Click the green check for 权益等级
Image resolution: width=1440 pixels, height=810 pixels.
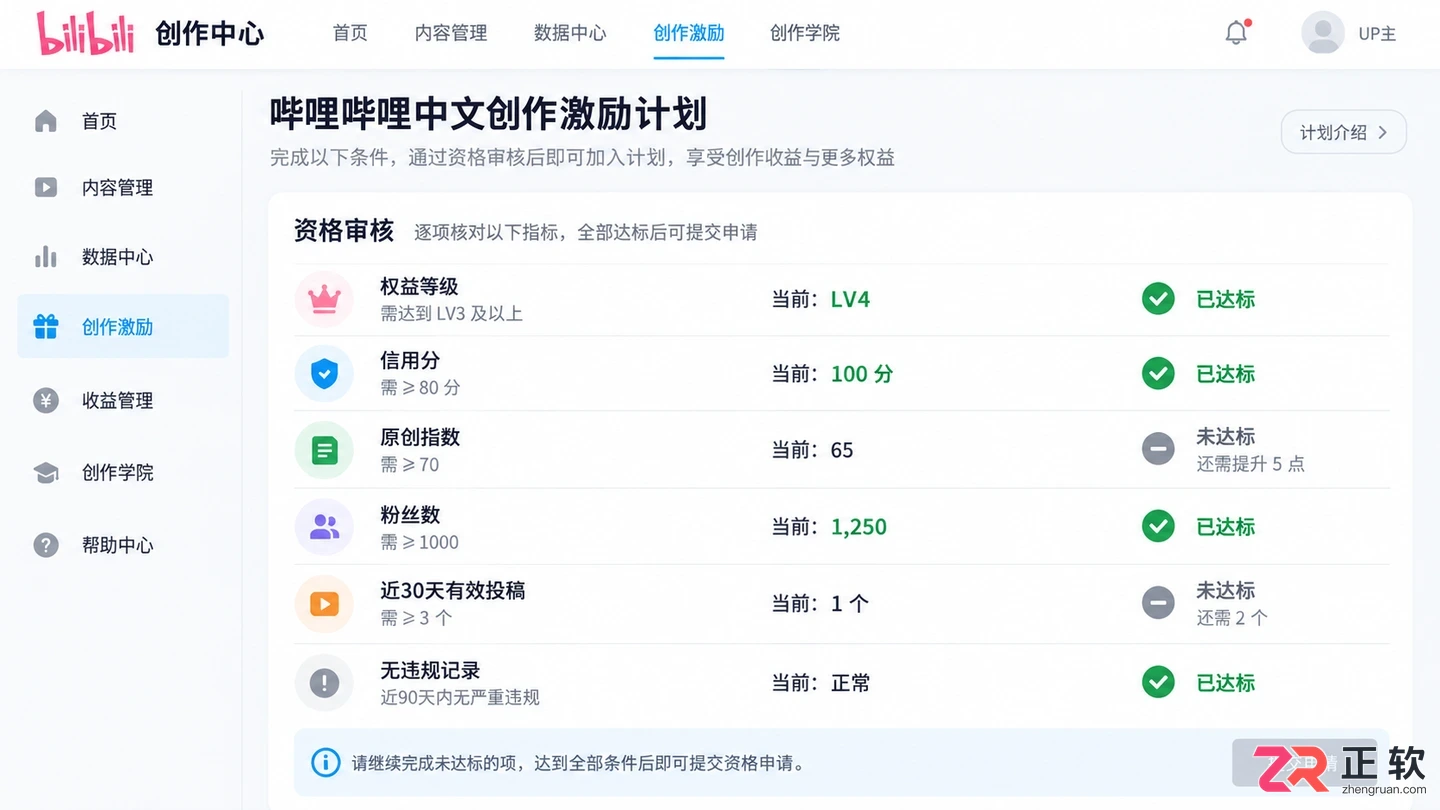(1158, 299)
